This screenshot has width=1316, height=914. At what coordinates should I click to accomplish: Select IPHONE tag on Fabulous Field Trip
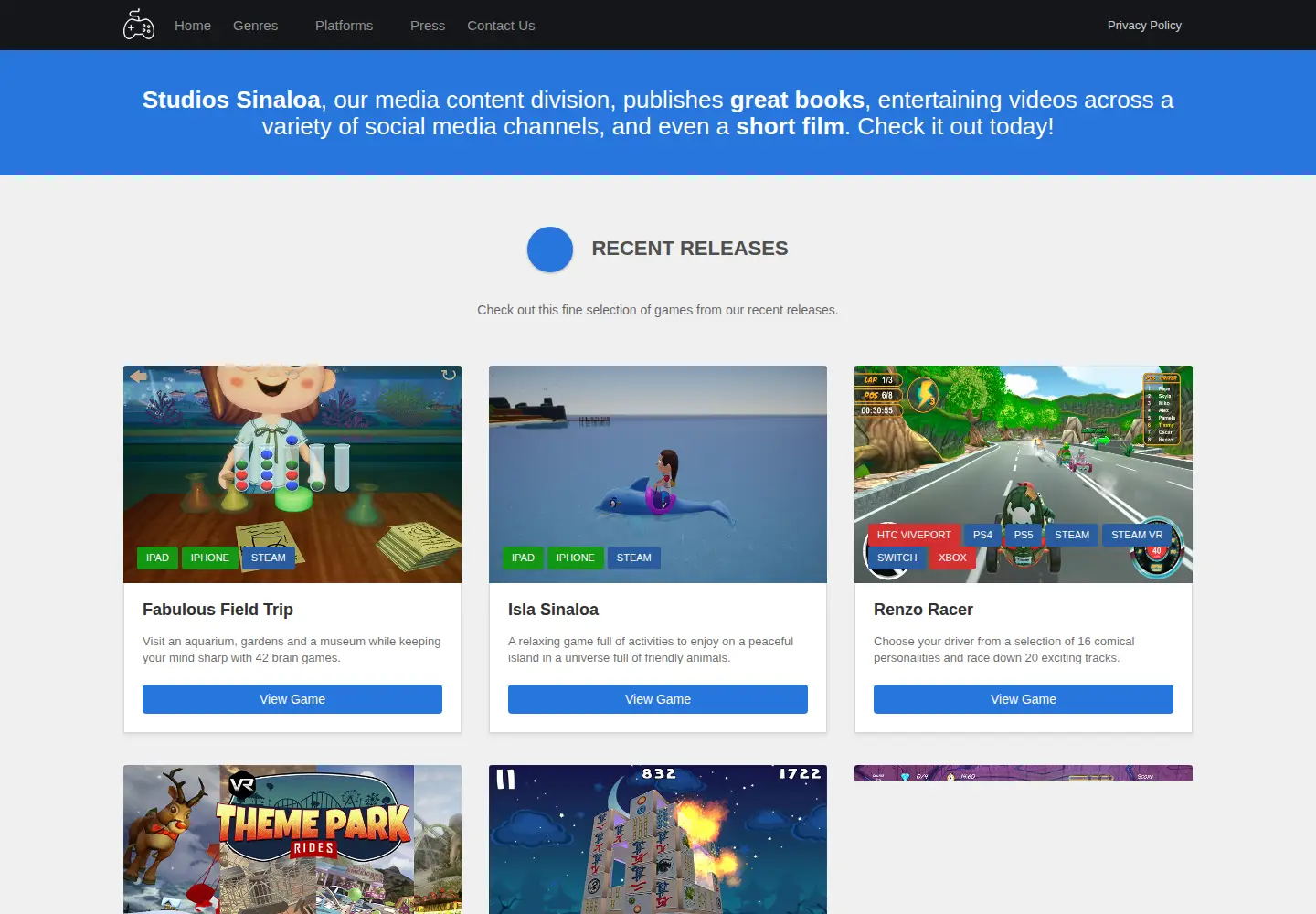210,558
